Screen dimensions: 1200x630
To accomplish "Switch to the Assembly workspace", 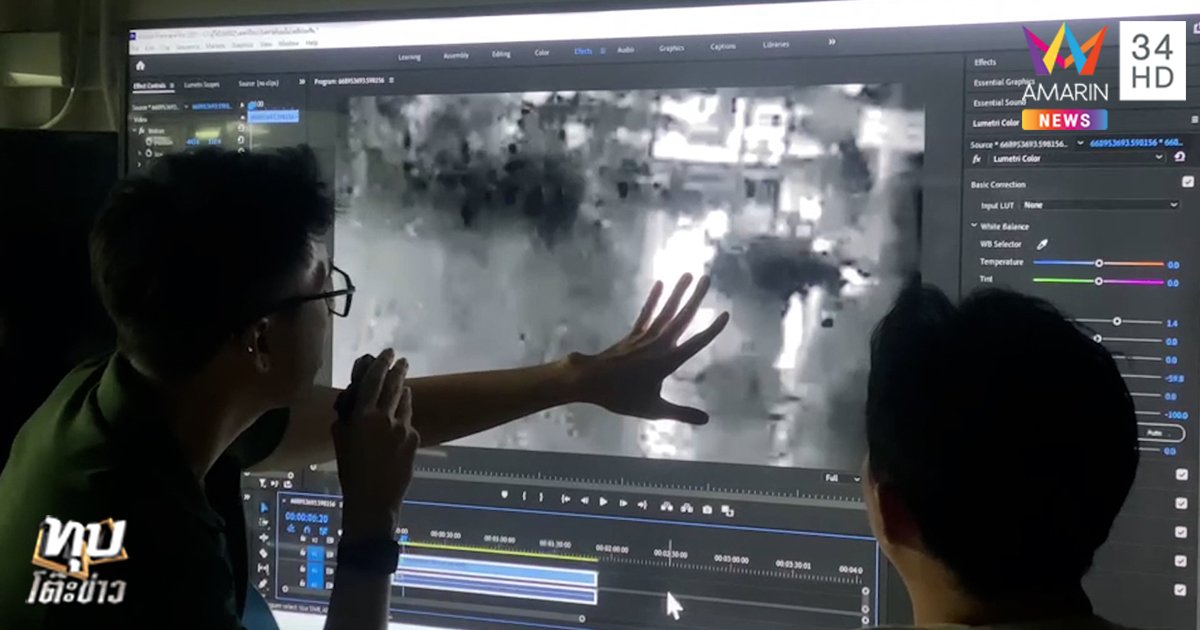I will point(456,55).
